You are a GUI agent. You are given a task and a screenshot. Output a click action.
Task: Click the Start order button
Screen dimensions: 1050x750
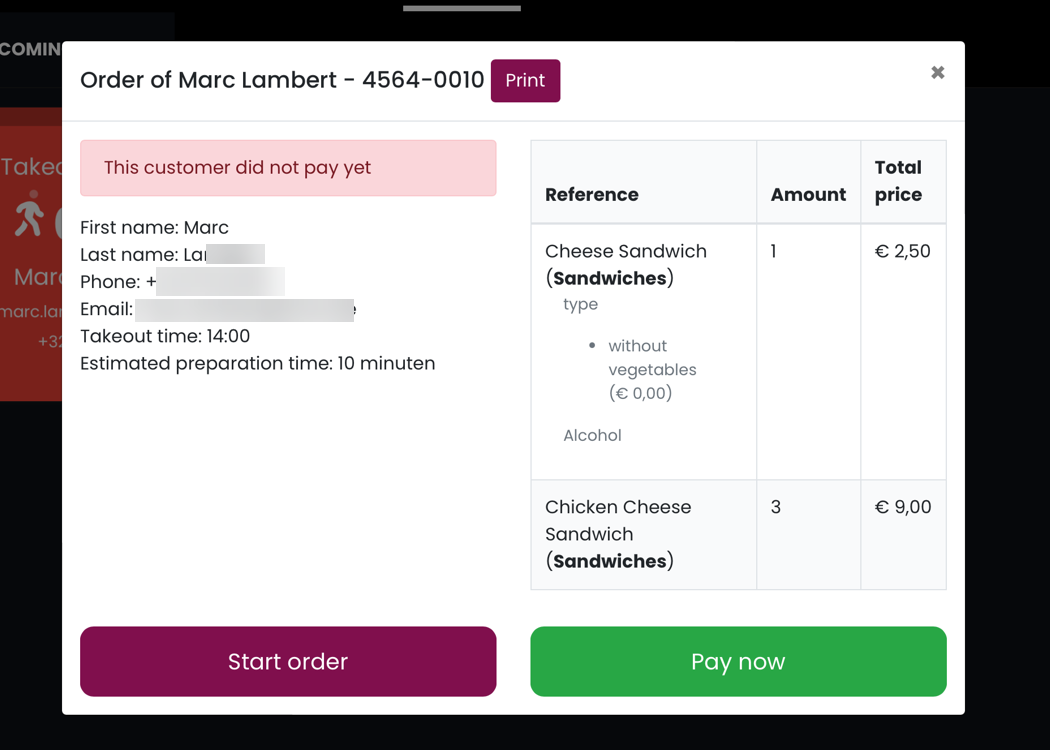tap(288, 662)
